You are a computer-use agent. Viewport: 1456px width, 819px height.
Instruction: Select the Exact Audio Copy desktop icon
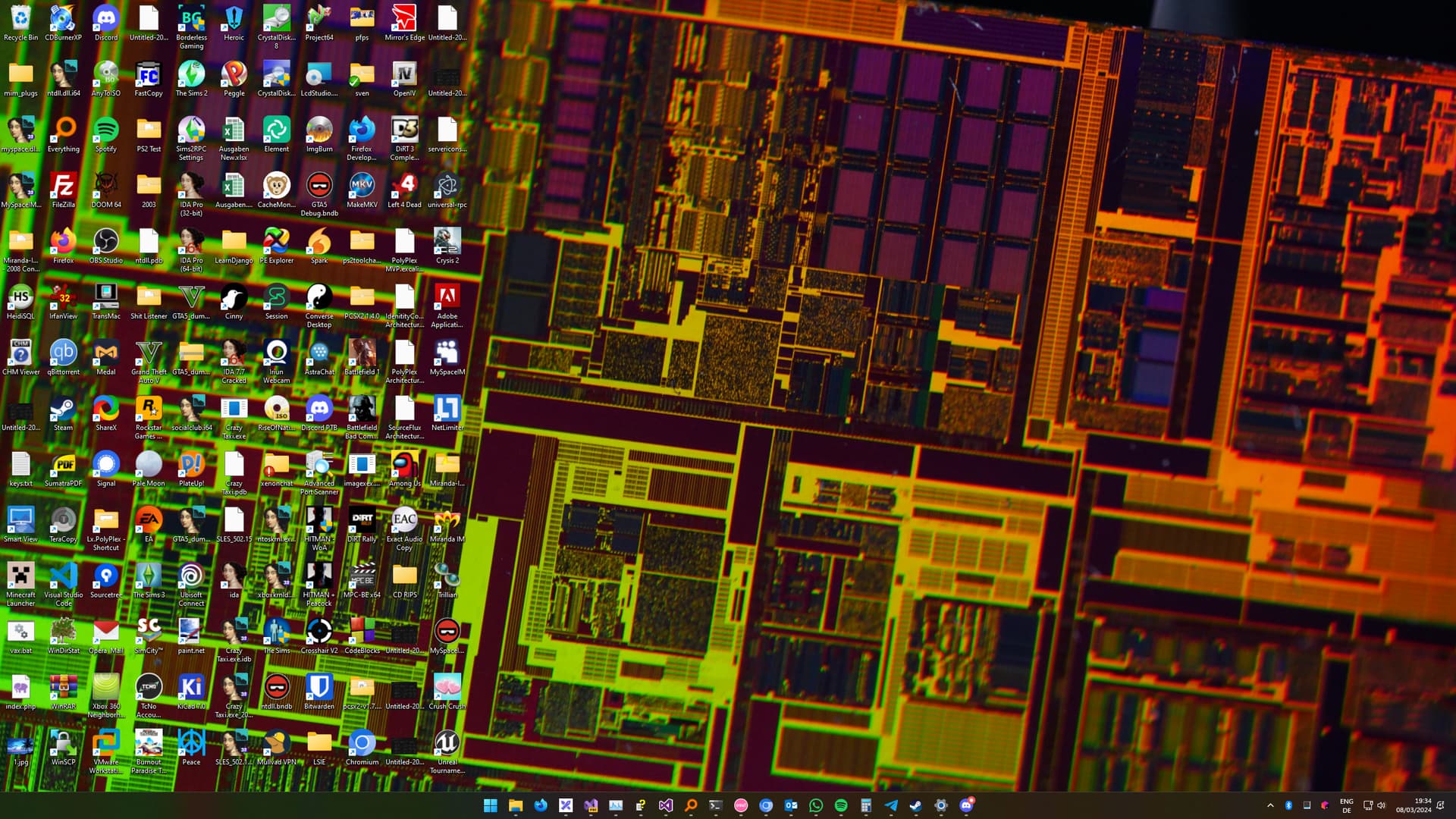click(x=404, y=529)
